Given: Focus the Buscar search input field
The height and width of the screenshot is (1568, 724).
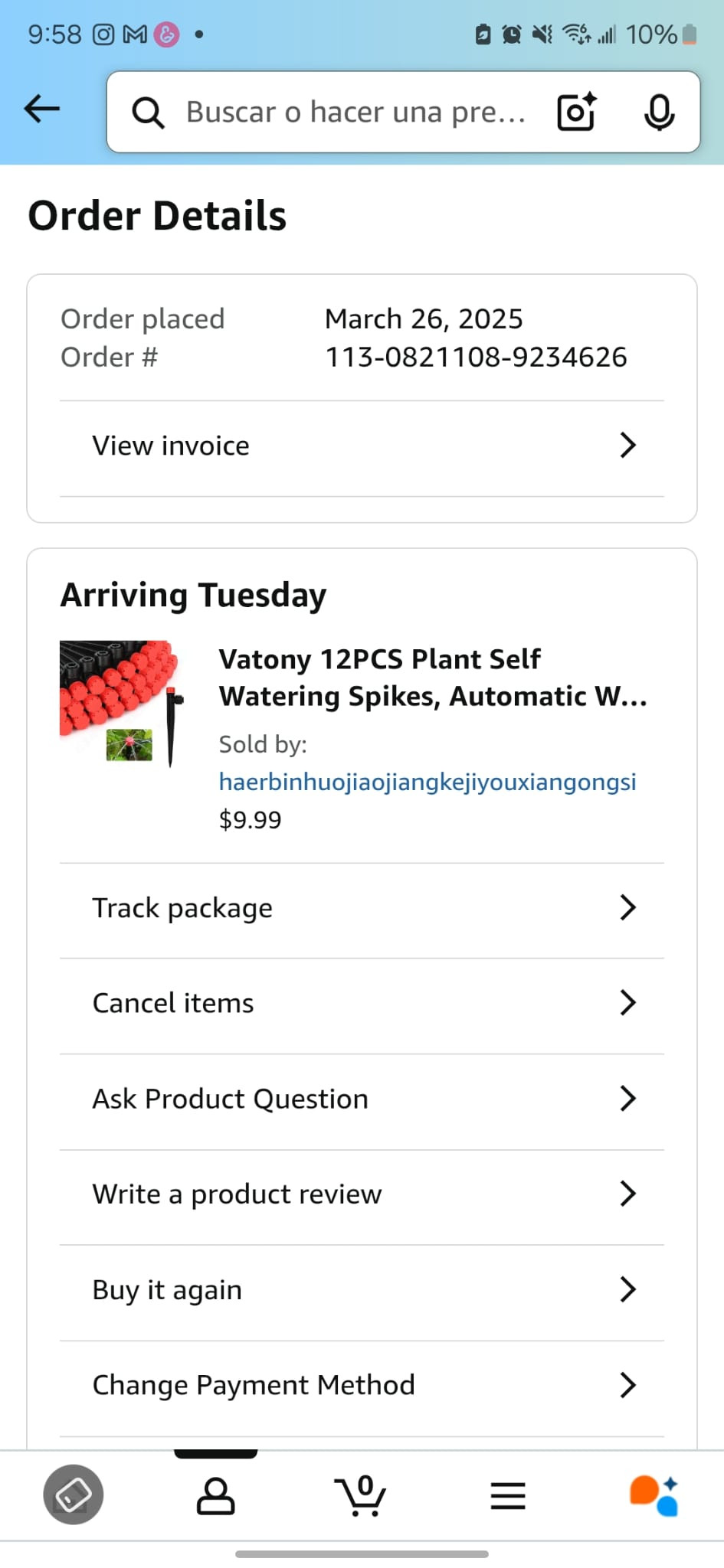Looking at the screenshot, I should [356, 113].
